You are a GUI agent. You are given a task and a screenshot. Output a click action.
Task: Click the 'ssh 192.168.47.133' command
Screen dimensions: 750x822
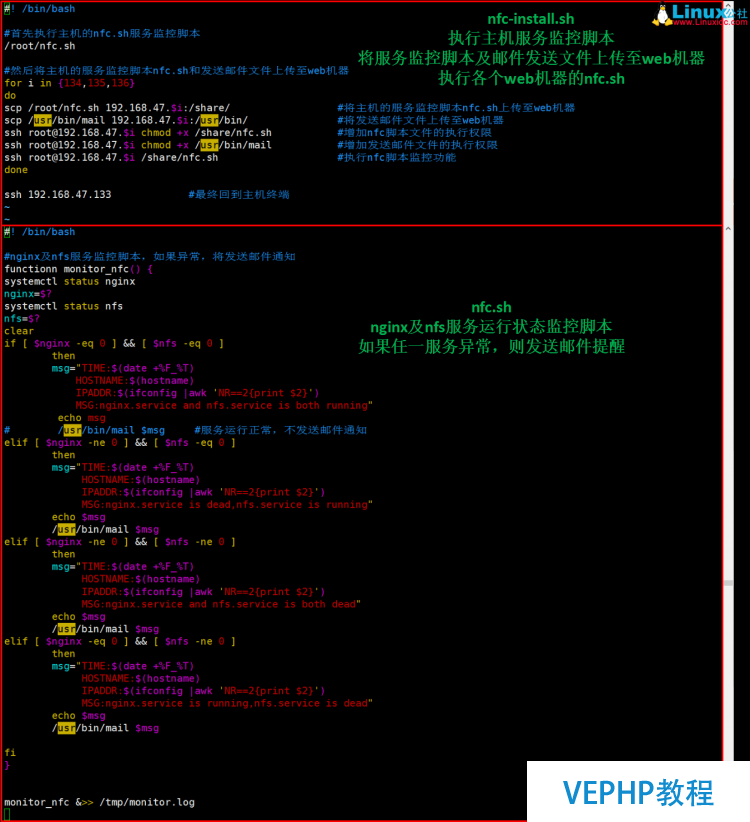tap(58, 194)
